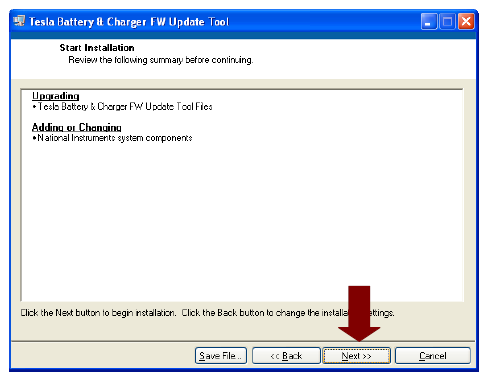Screen dimensions: 488x381
Task: Minimize the FW Update Tool window
Action: point(429,22)
